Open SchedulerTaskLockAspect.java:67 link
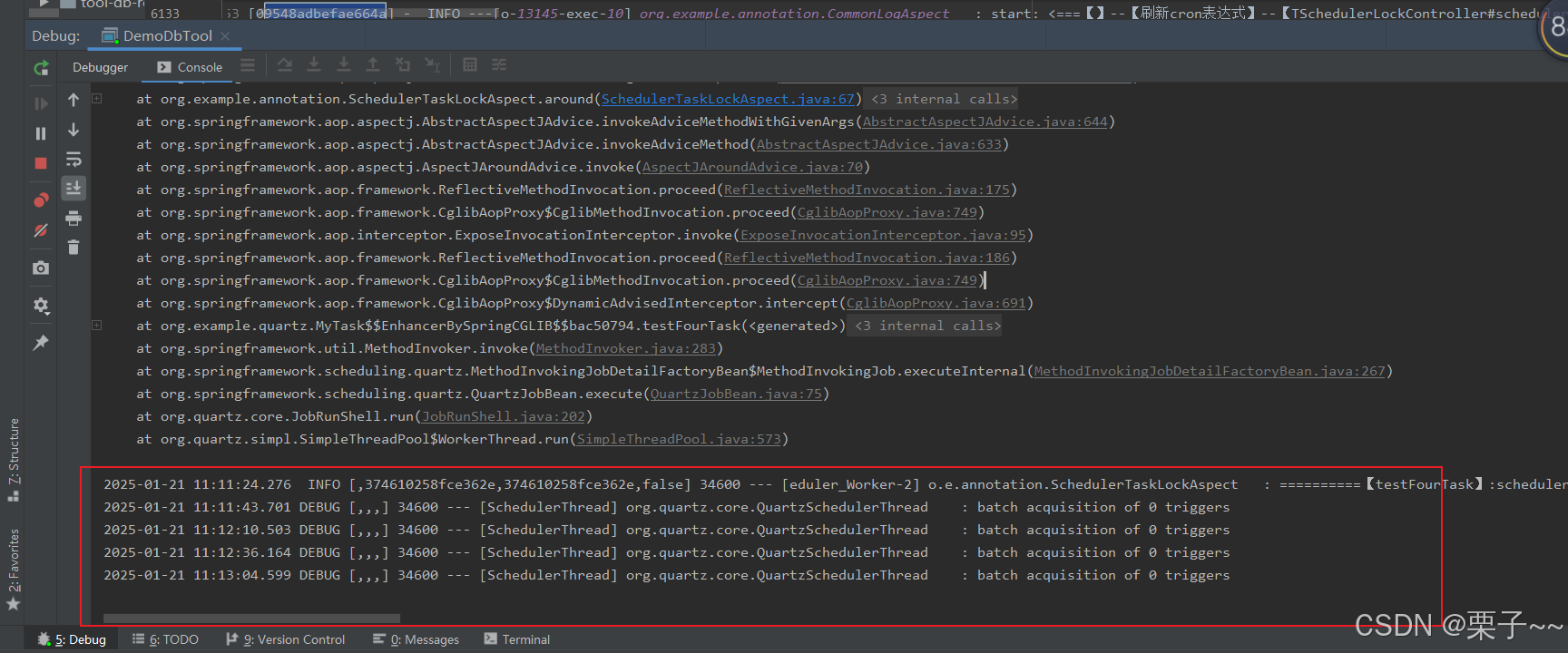The image size is (1568, 653). click(x=728, y=99)
